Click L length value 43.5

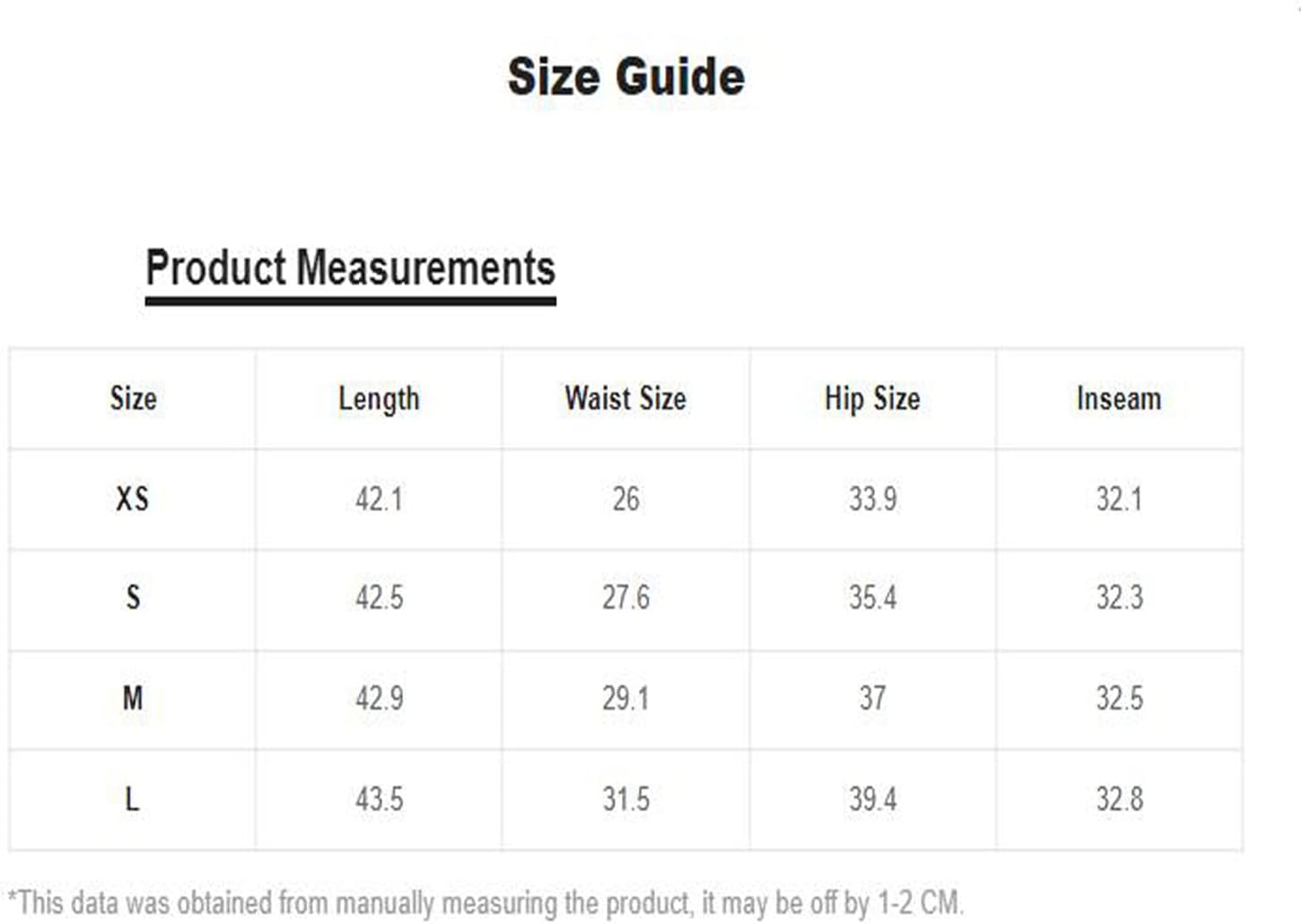tap(379, 798)
